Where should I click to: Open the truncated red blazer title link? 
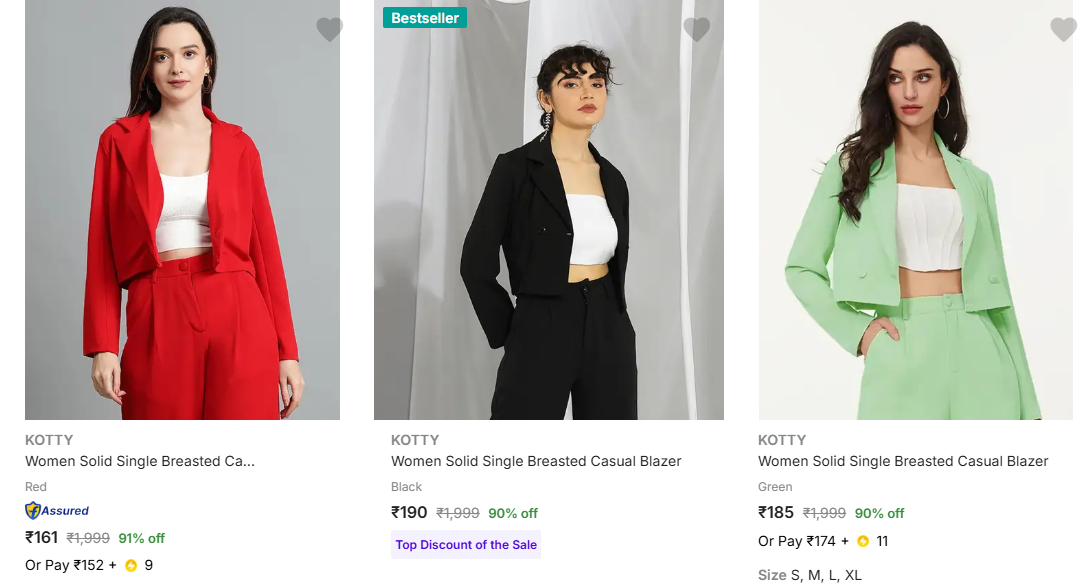coord(140,461)
